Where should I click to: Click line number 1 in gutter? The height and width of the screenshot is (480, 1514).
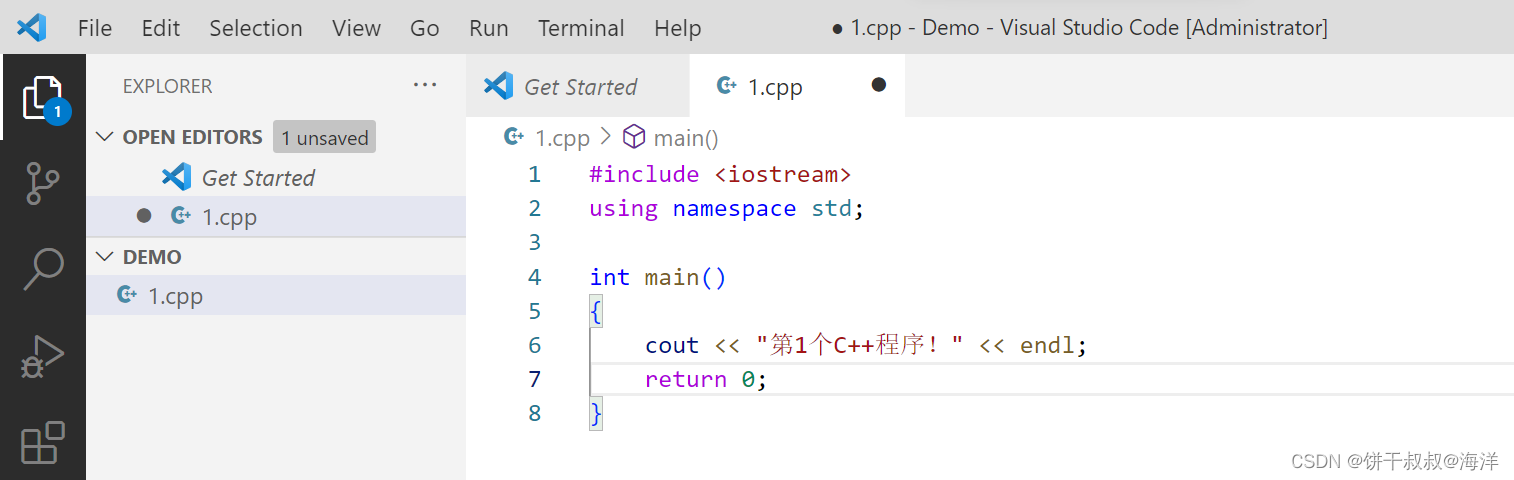point(534,174)
